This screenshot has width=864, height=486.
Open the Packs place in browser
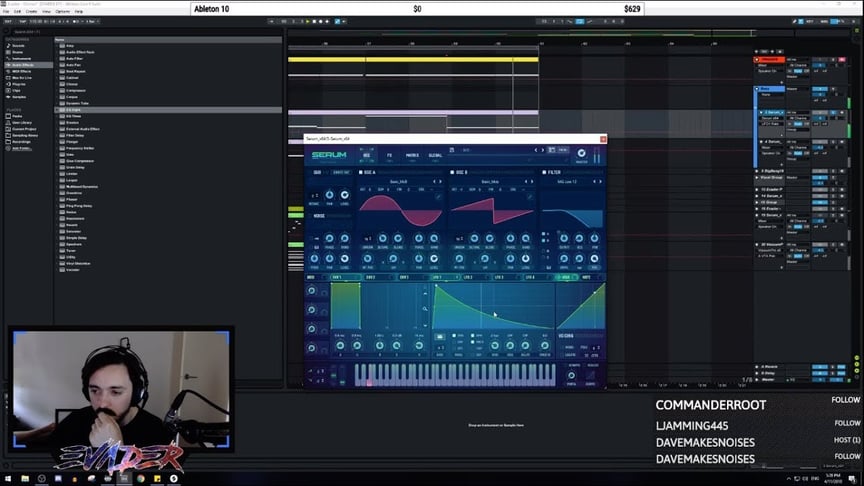(x=17, y=116)
